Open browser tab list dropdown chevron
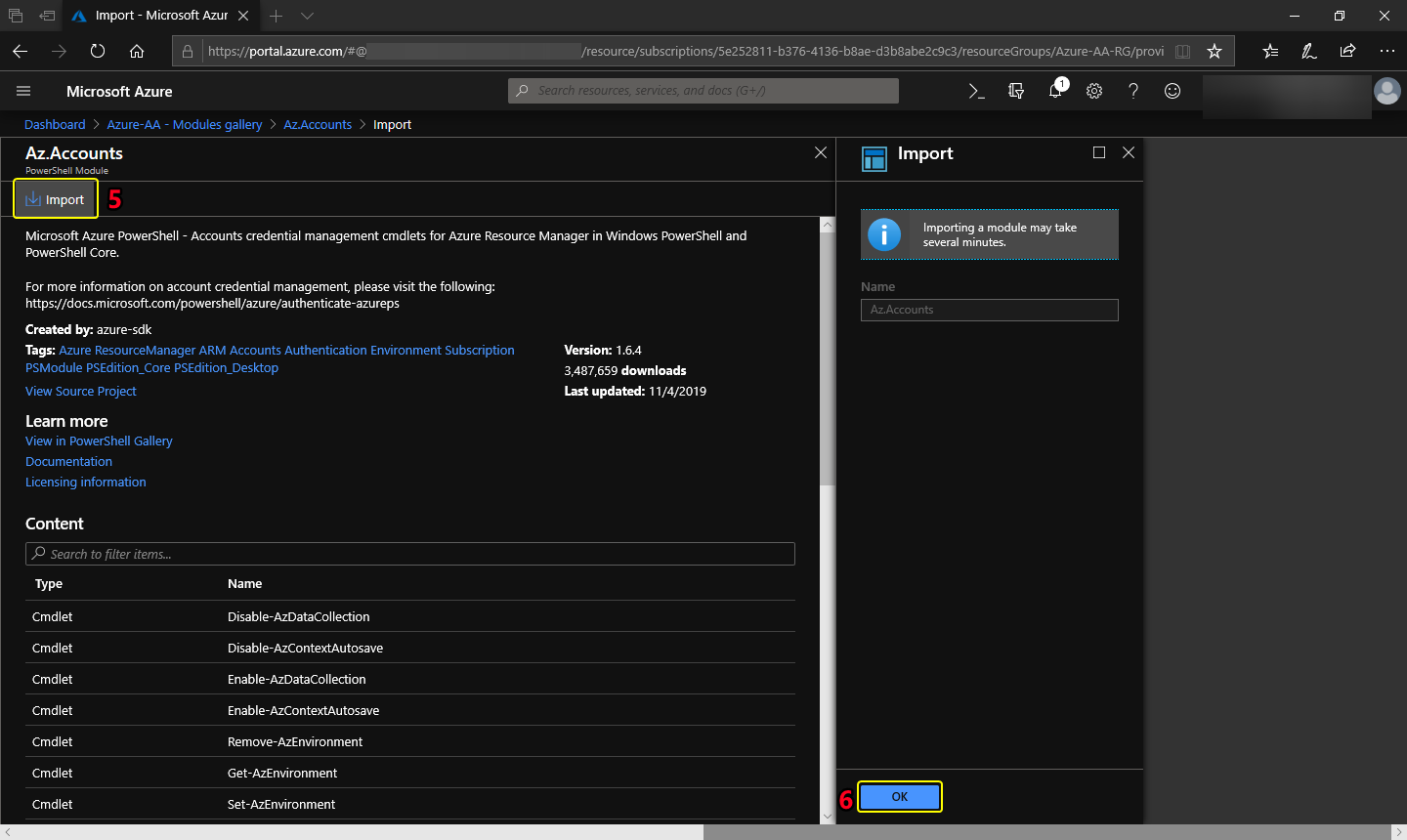 pos(307,16)
